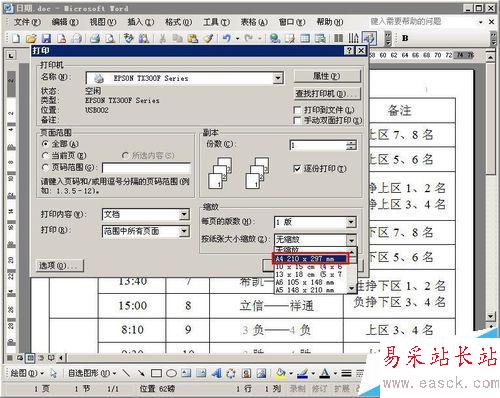Image resolution: width=500 pixels, height=398 pixels.
Task: Open the 文件 (File) menu
Action: (x=27, y=22)
